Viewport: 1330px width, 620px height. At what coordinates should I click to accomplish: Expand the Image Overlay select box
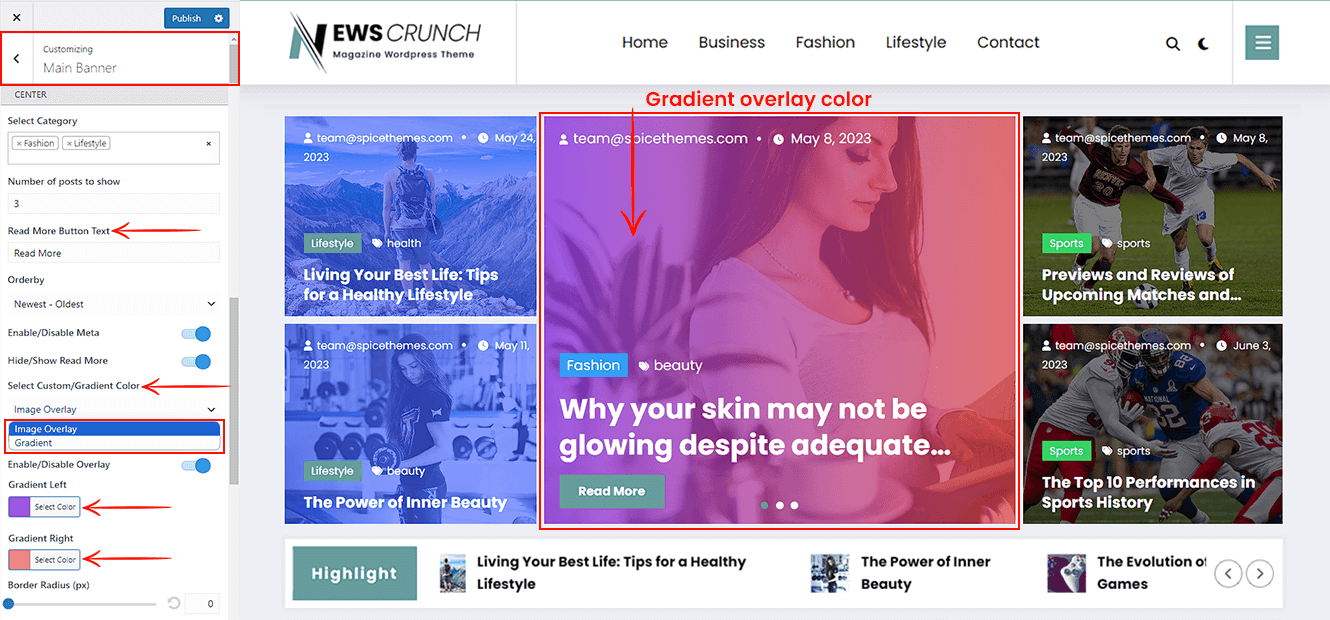click(114, 409)
